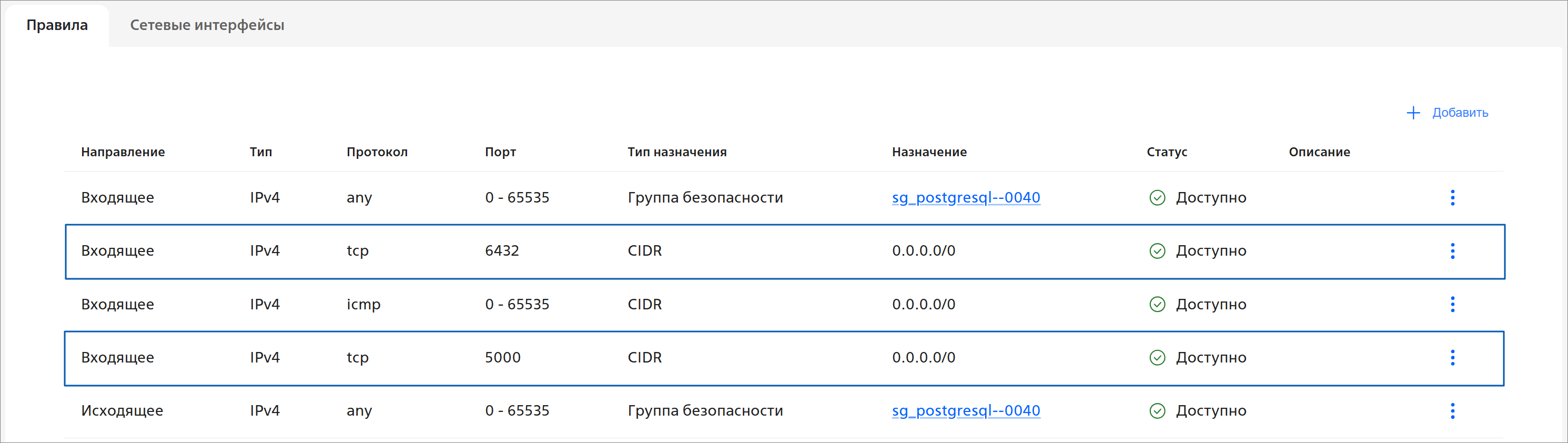This screenshot has height=443, width=1568.
Task: Open the three-dot menu for the outgoing rule
Action: pyautogui.click(x=1452, y=411)
